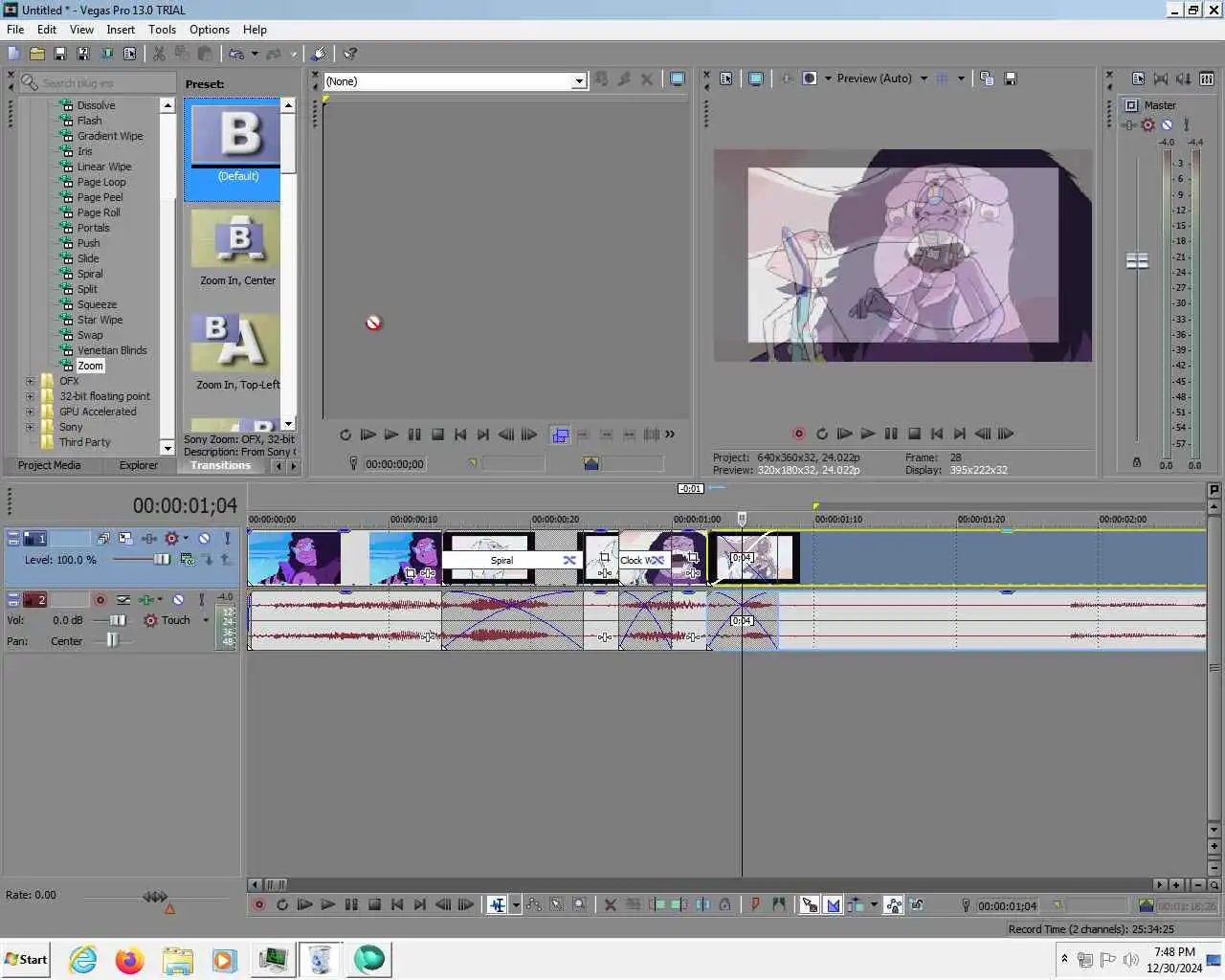
Task: Delete selection with the X icon
Action: [x=610, y=904]
